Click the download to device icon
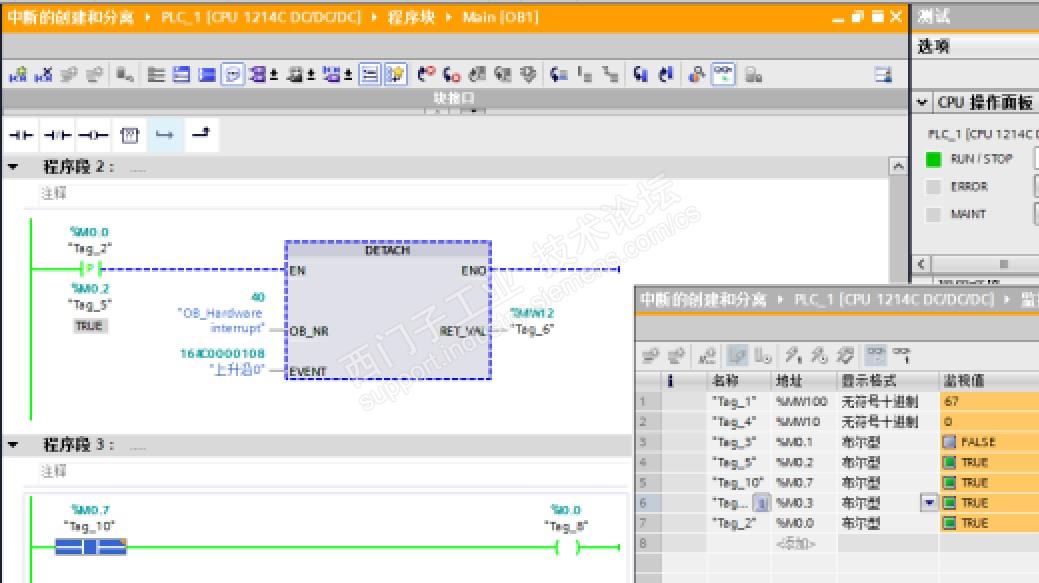Viewport: 1039px width, 583px height. coord(639,75)
